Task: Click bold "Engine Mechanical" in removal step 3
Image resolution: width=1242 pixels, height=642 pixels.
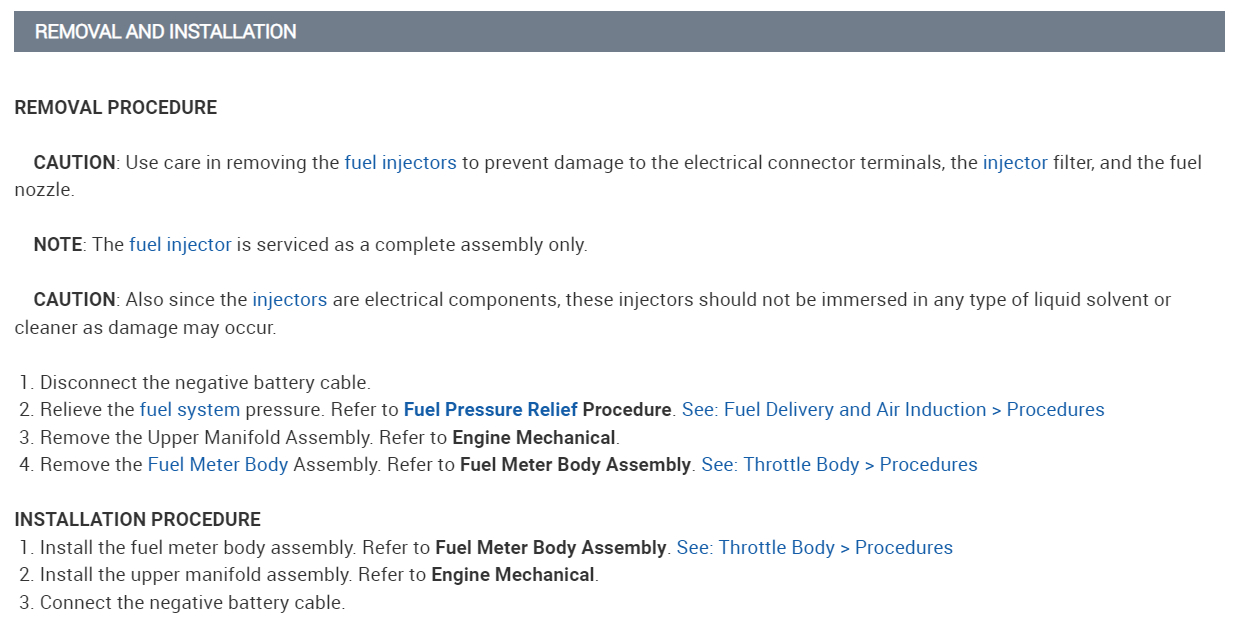Action: [533, 438]
